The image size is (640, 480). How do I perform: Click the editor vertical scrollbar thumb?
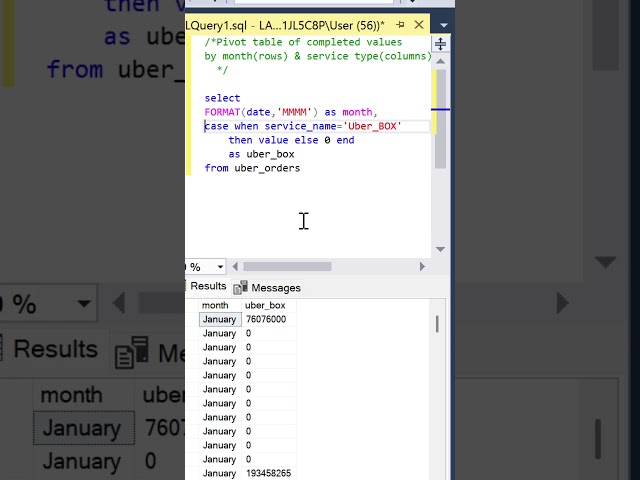[x=440, y=119]
